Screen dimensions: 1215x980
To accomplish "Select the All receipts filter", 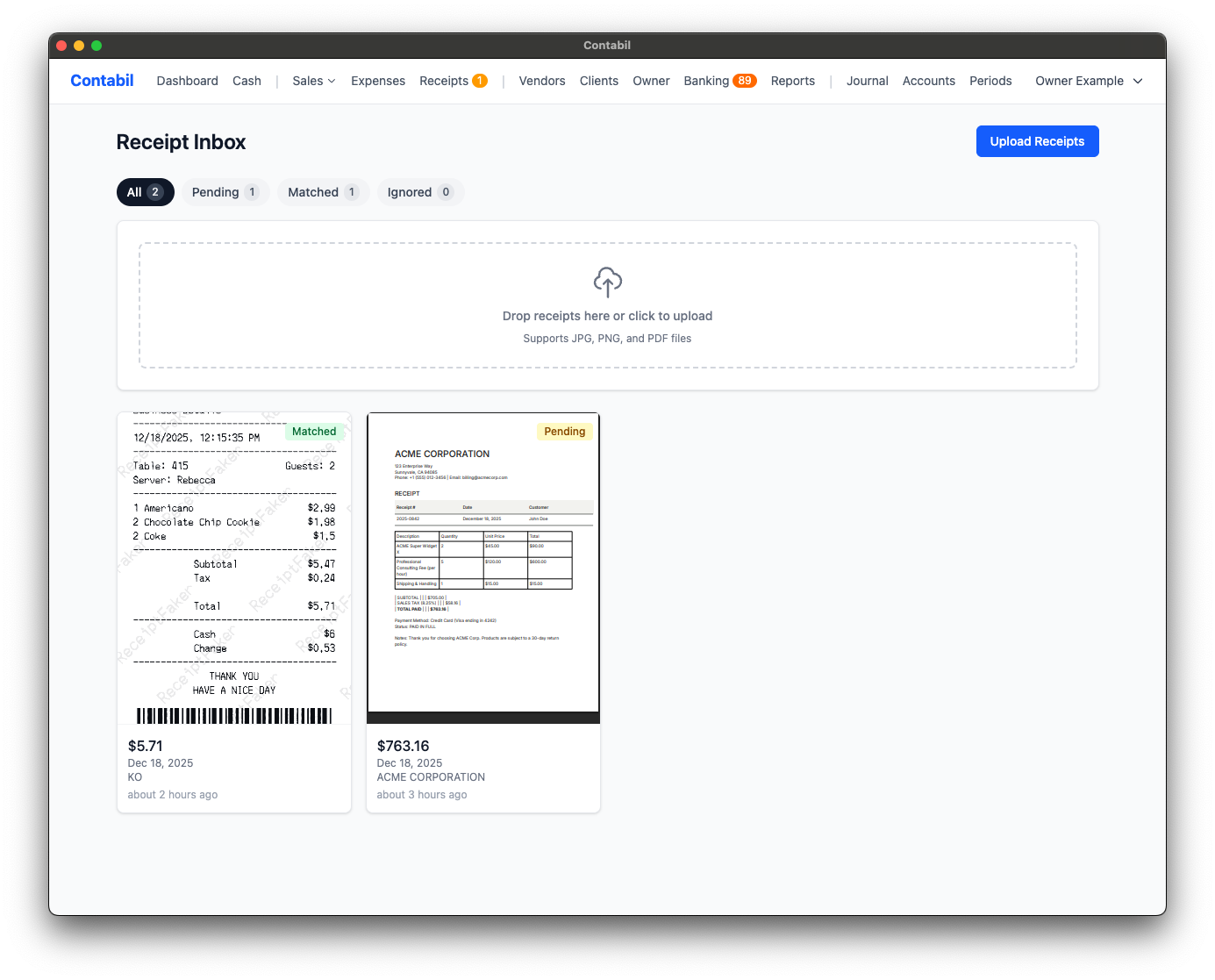I will (145, 192).
